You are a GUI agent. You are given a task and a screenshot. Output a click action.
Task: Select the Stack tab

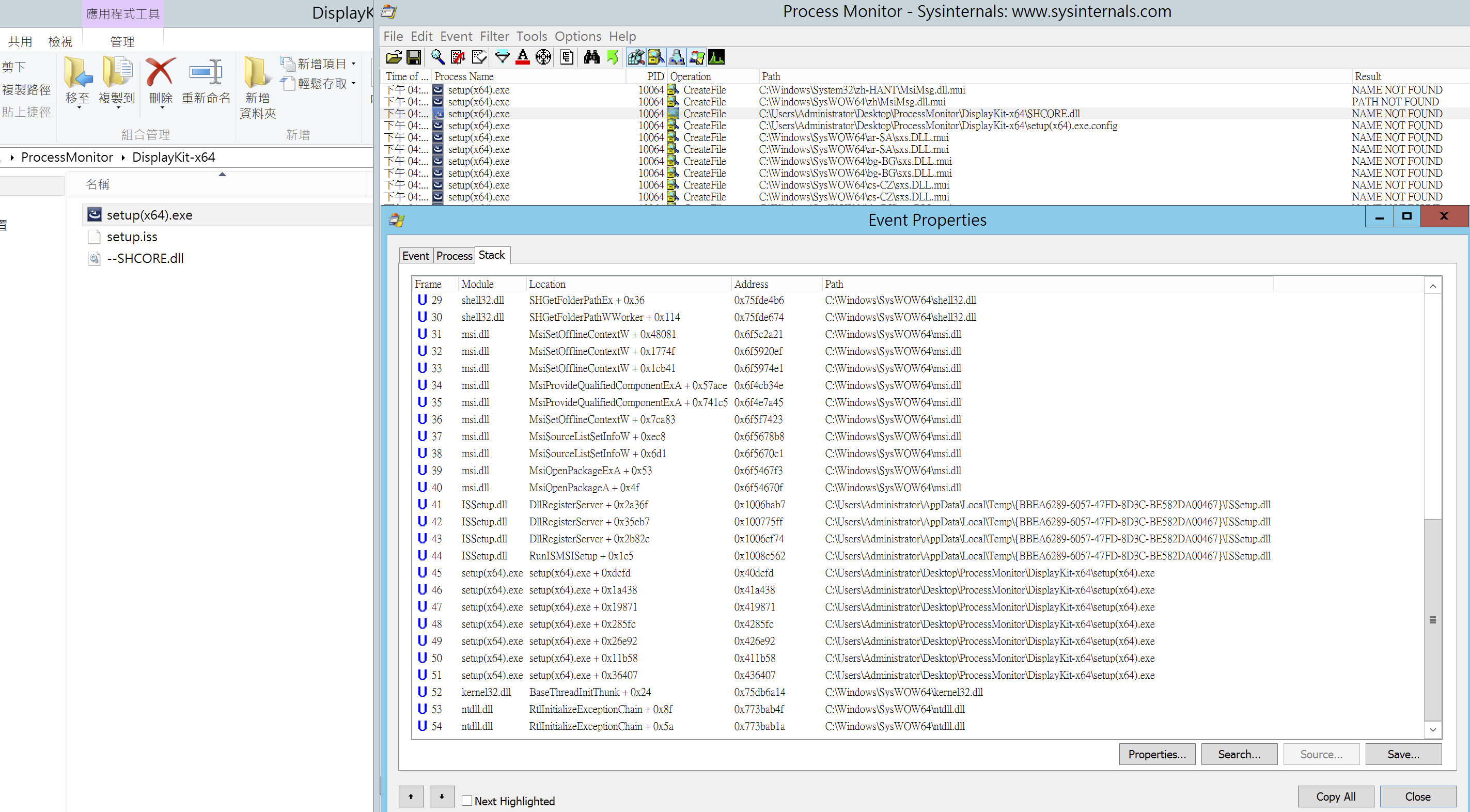tap(492, 255)
